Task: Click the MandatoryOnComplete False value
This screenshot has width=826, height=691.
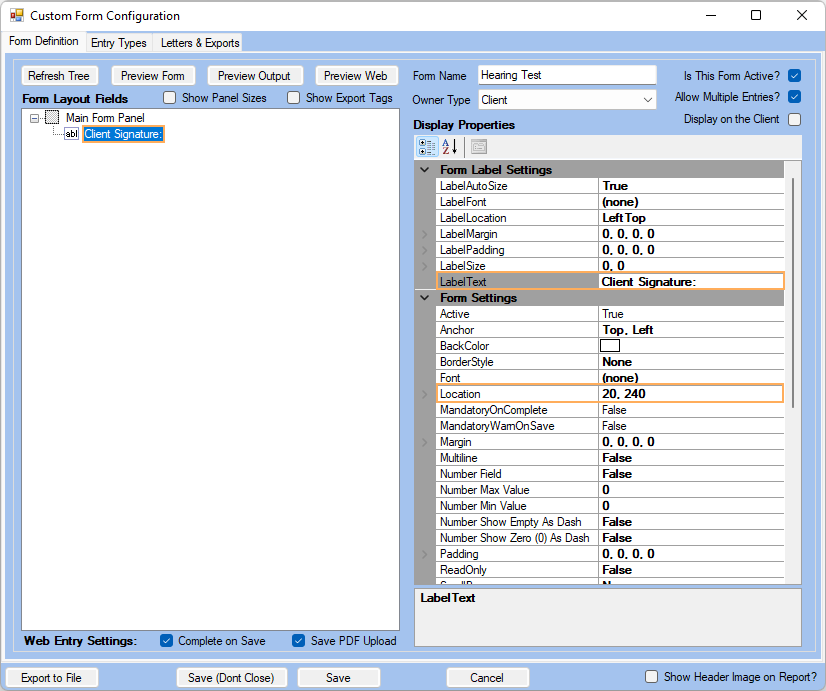Action: (614, 410)
